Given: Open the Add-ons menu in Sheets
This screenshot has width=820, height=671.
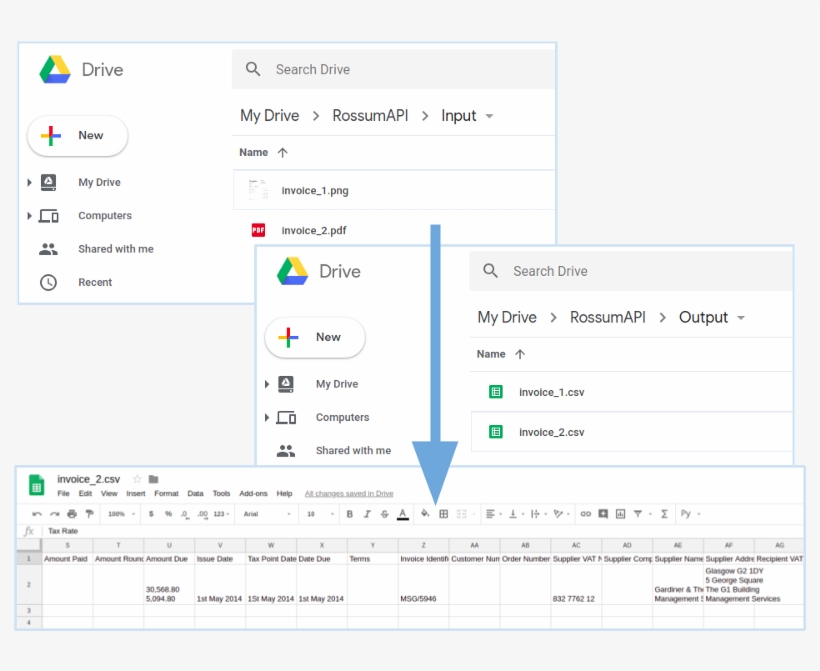Looking at the screenshot, I should coord(253,493).
